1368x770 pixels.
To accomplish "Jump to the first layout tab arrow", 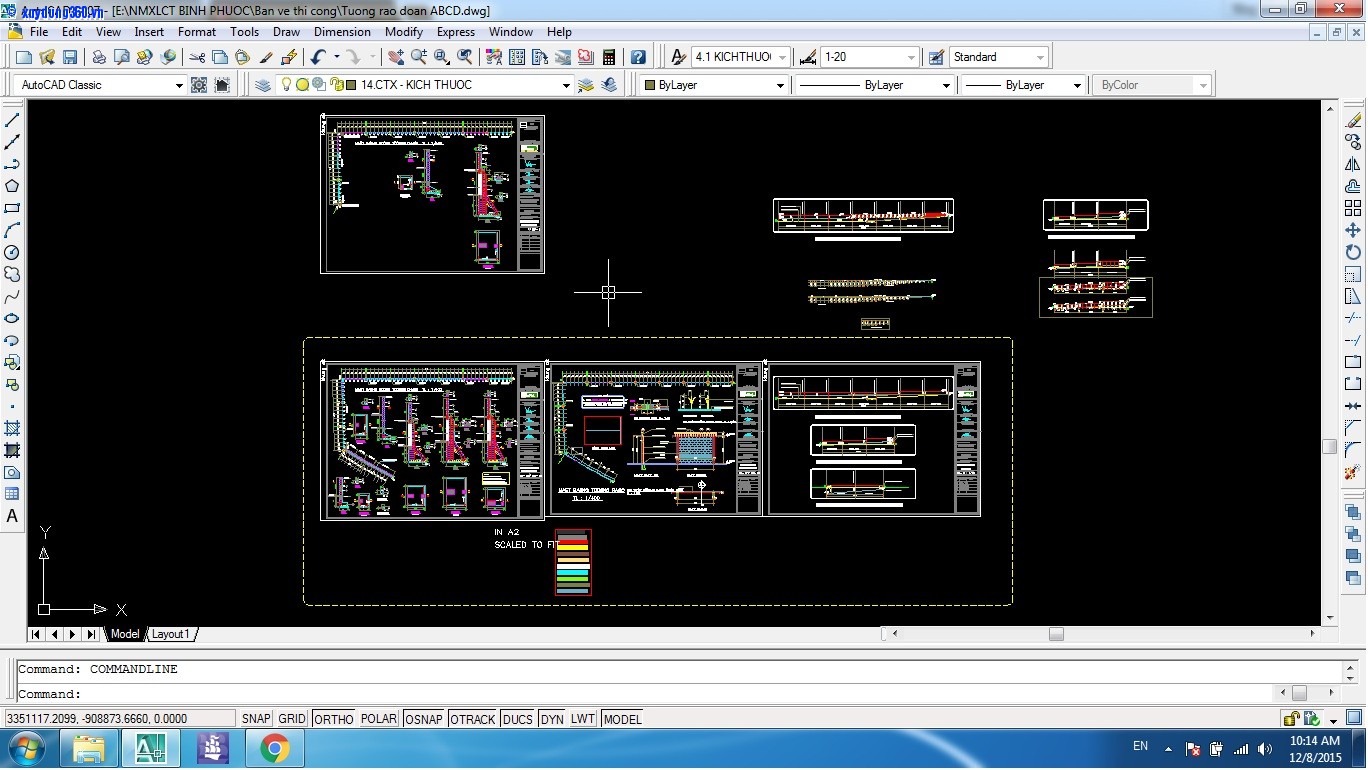I will 36,634.
